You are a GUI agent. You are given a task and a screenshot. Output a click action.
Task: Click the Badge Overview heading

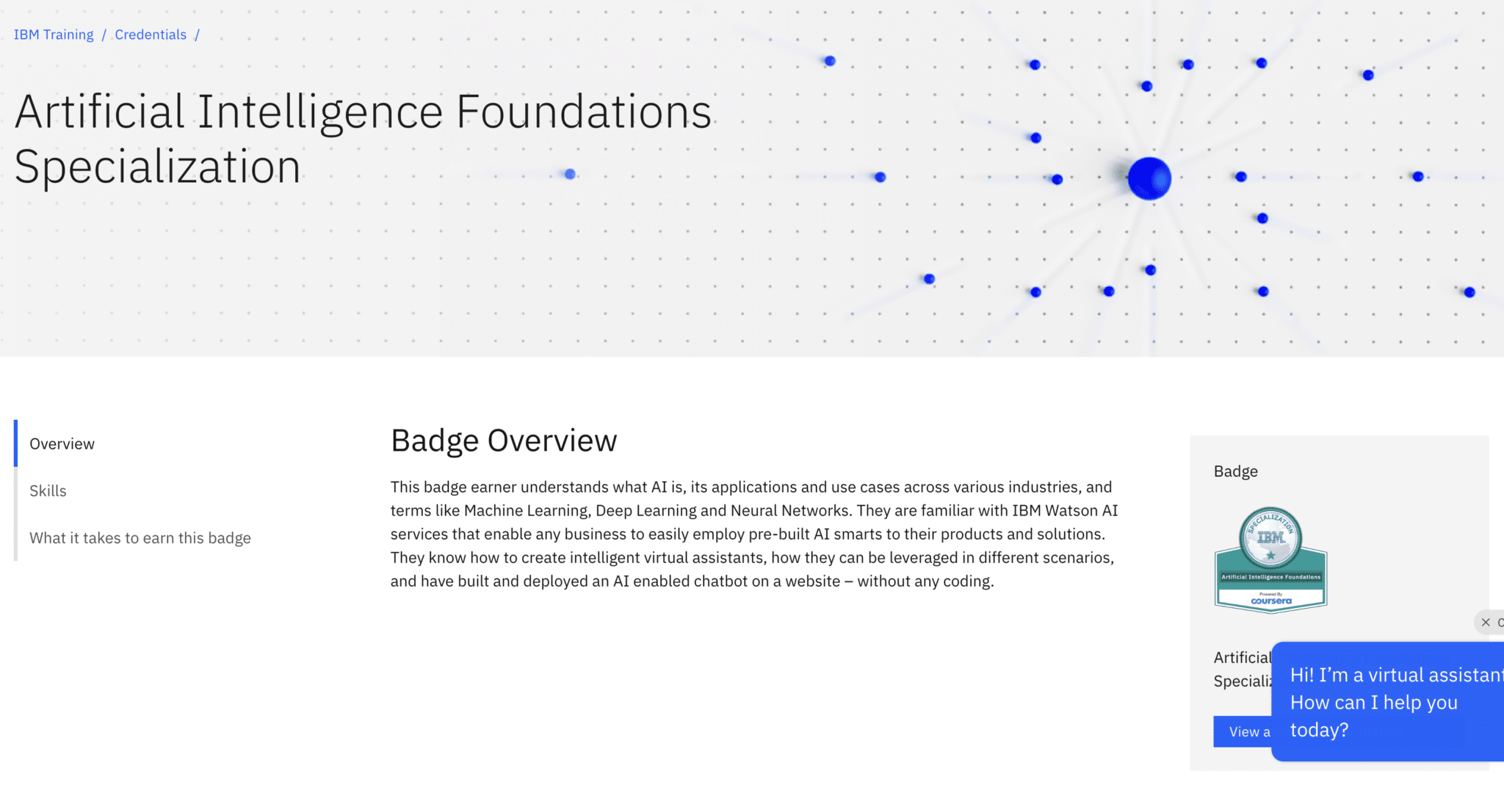tap(504, 441)
